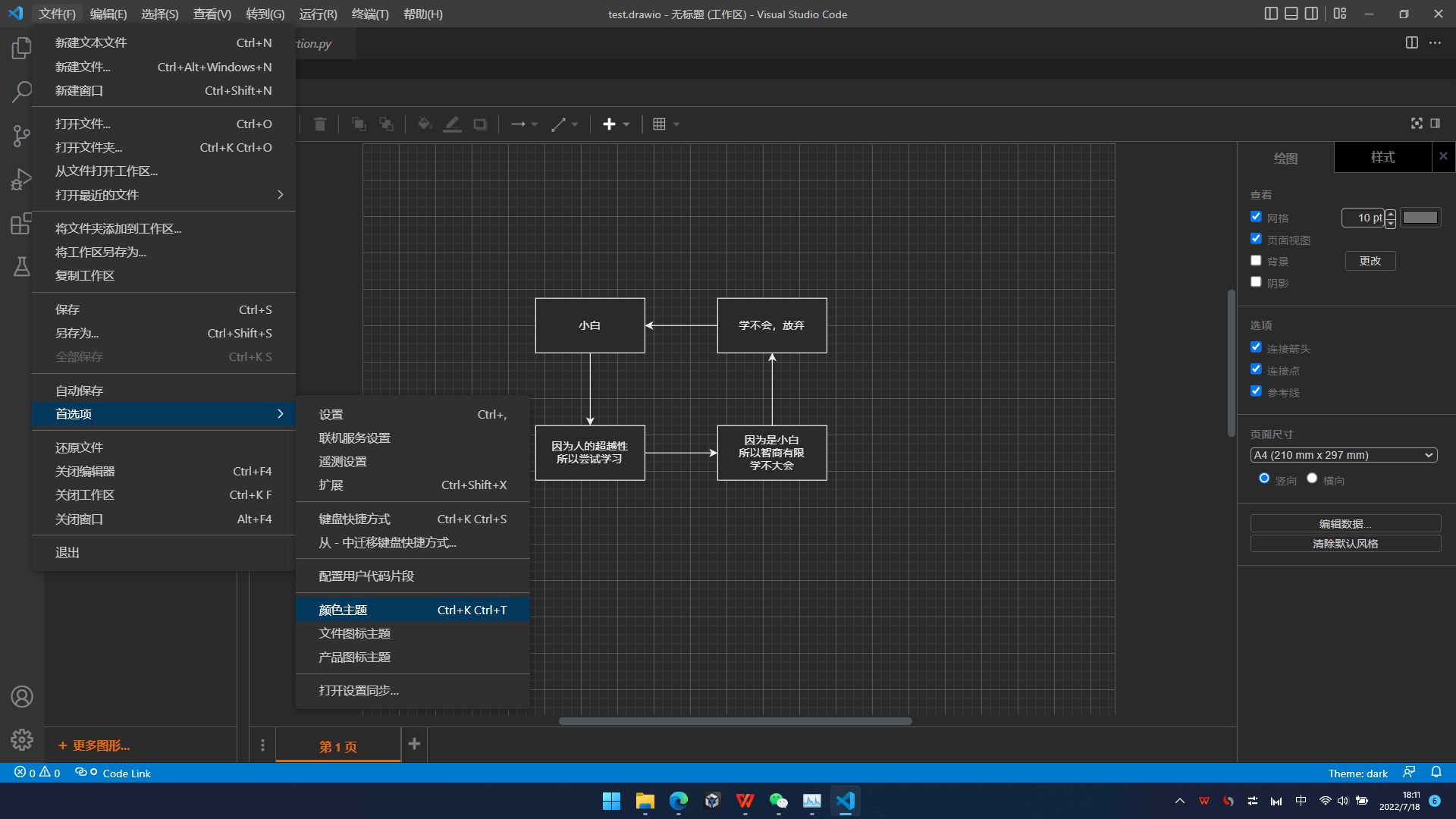Click the shadow toggle toolbar icon

480,124
